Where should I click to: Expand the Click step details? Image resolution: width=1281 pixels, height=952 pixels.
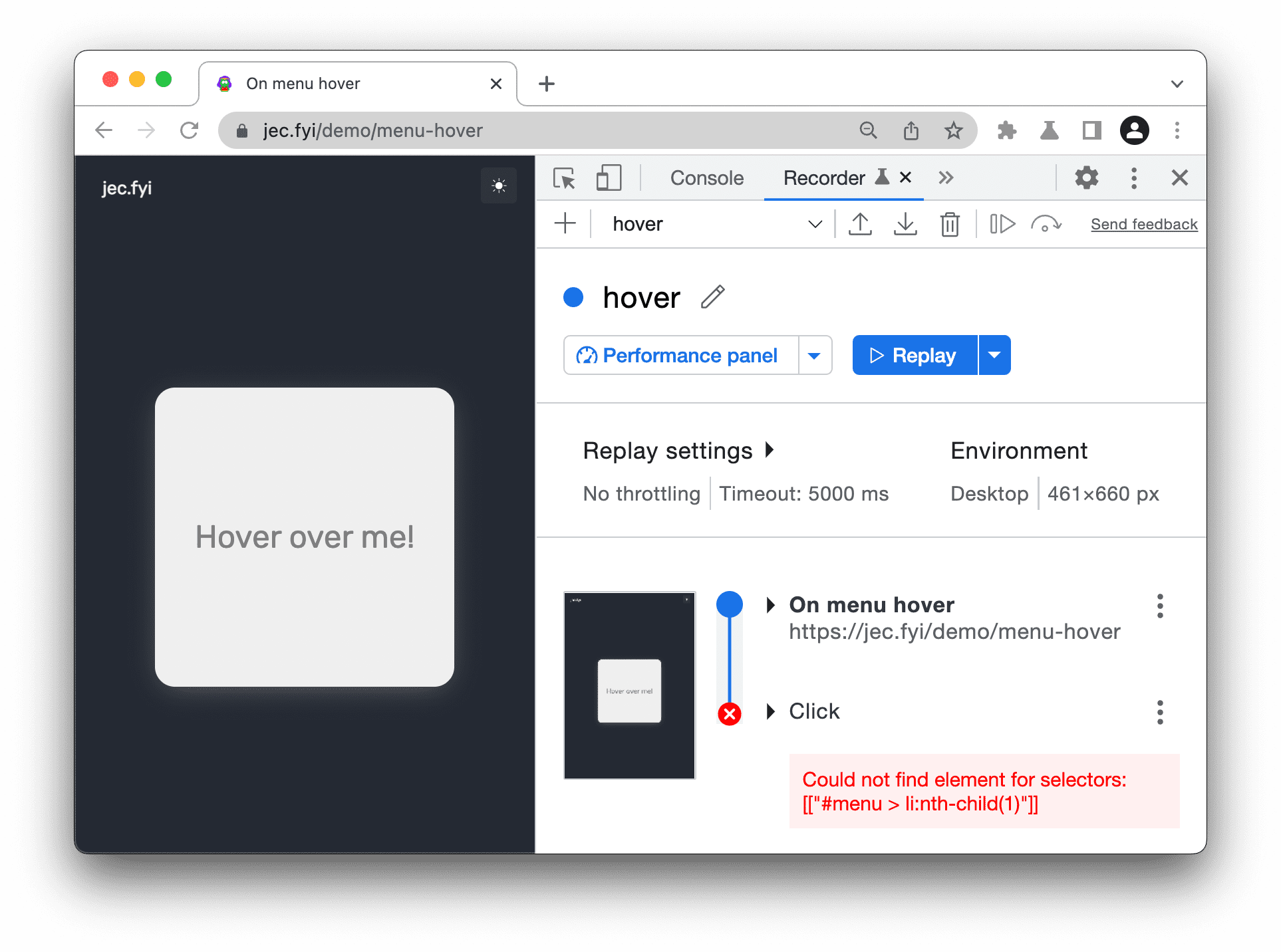774,711
